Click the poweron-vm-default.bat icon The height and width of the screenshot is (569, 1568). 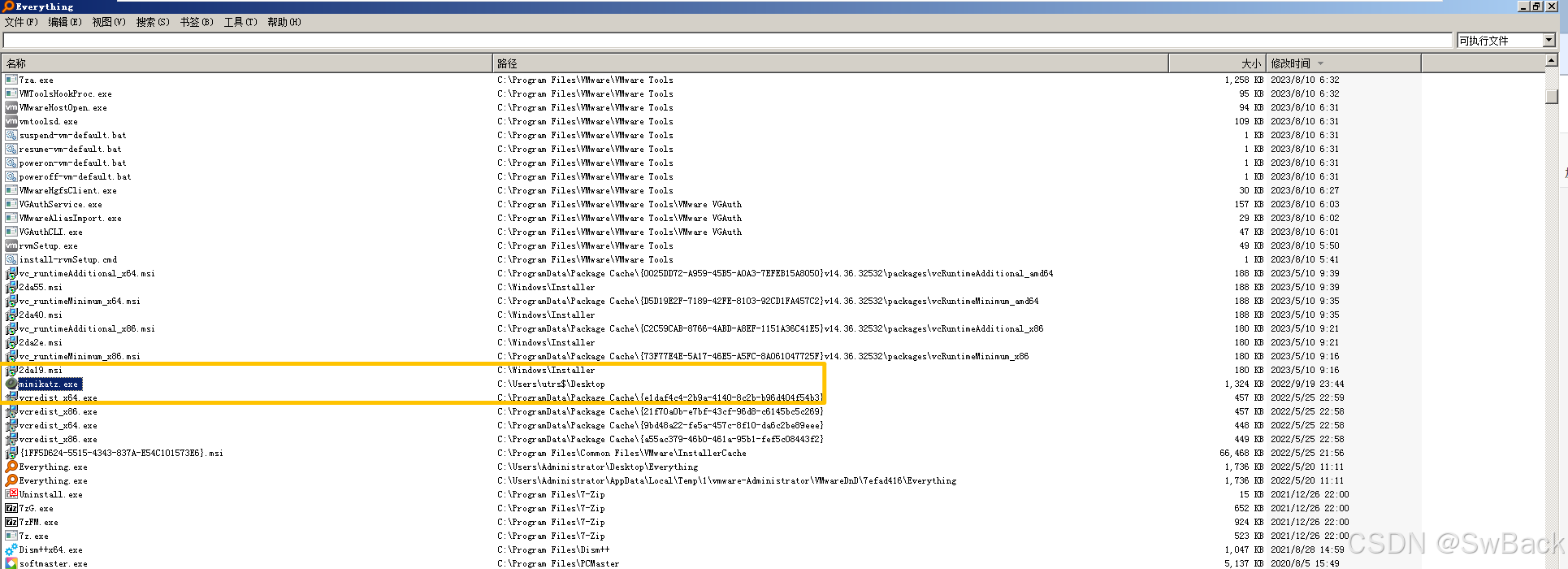point(11,163)
